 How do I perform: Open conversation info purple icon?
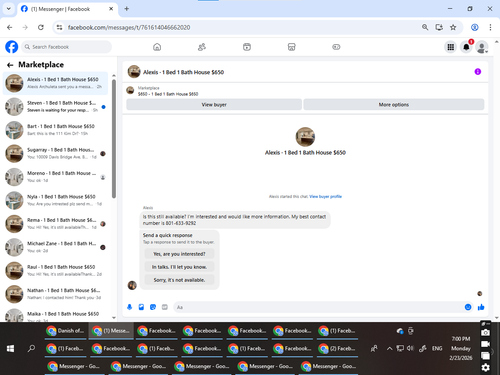pos(478,72)
